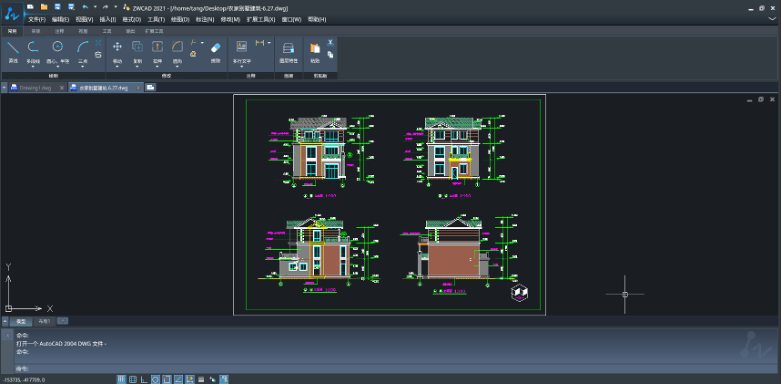Click the scissors Cut icon
The image size is (782, 384).
(x=330, y=43)
